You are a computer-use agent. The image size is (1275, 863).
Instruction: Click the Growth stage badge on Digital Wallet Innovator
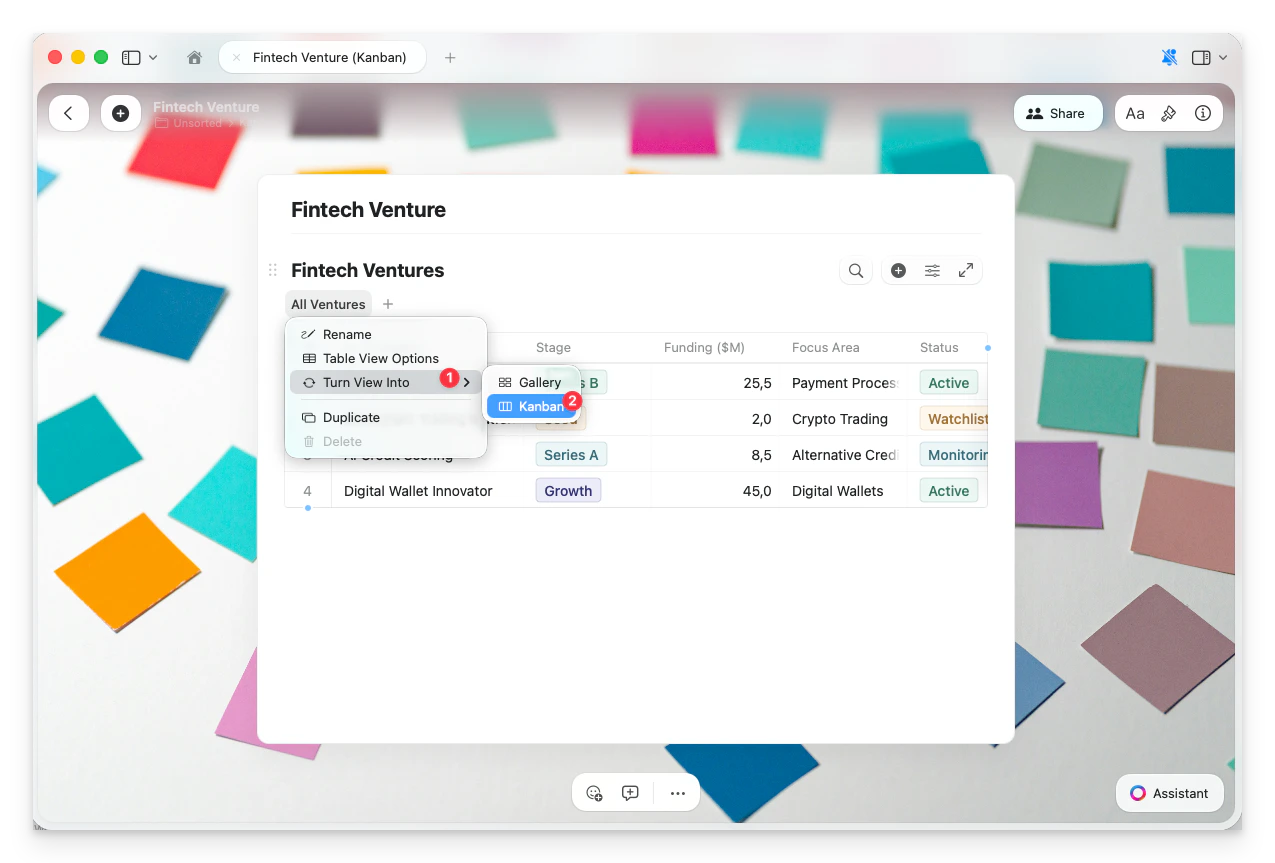pos(567,490)
